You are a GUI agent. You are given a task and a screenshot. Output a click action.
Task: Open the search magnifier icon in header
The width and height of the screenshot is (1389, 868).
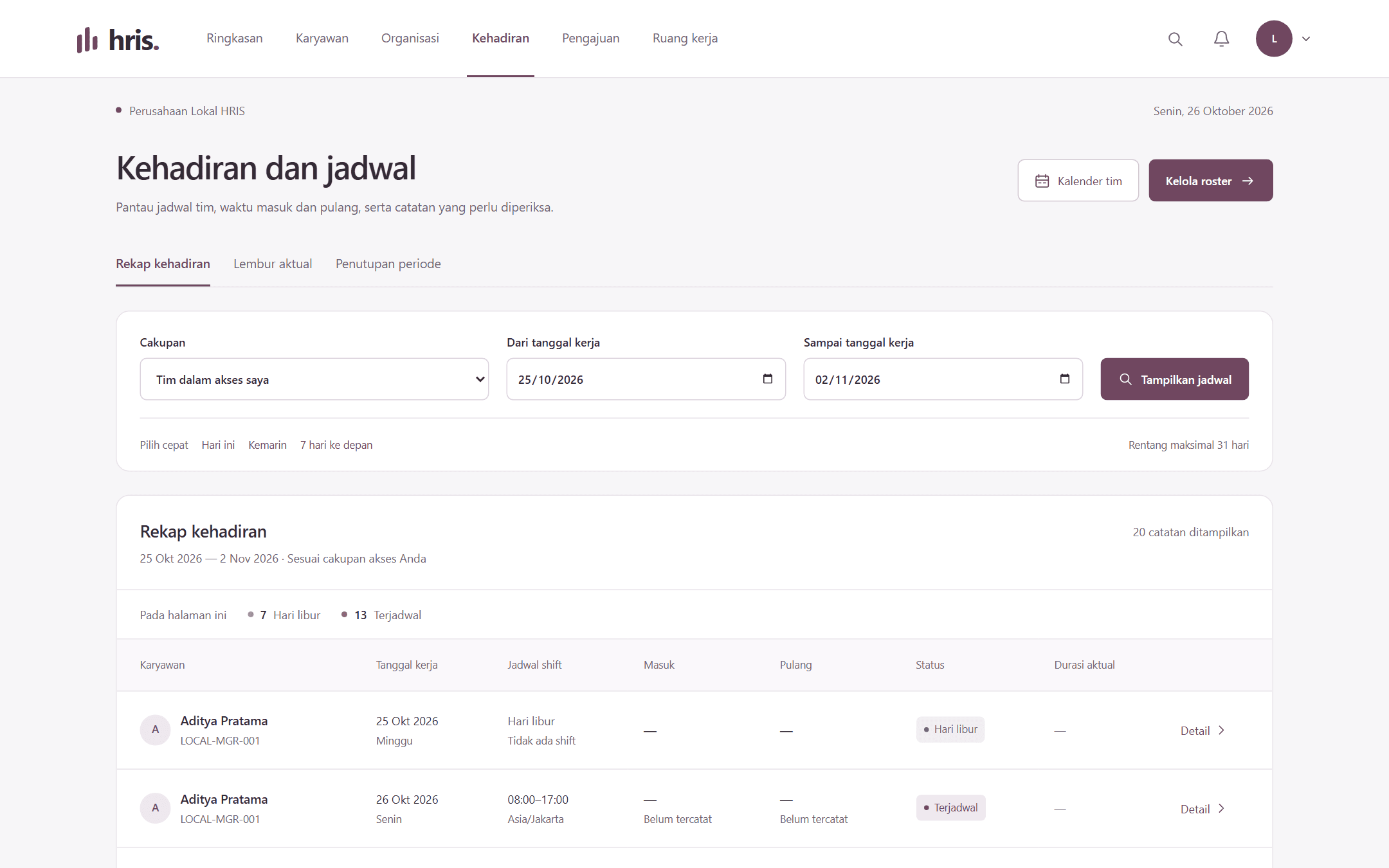point(1175,39)
